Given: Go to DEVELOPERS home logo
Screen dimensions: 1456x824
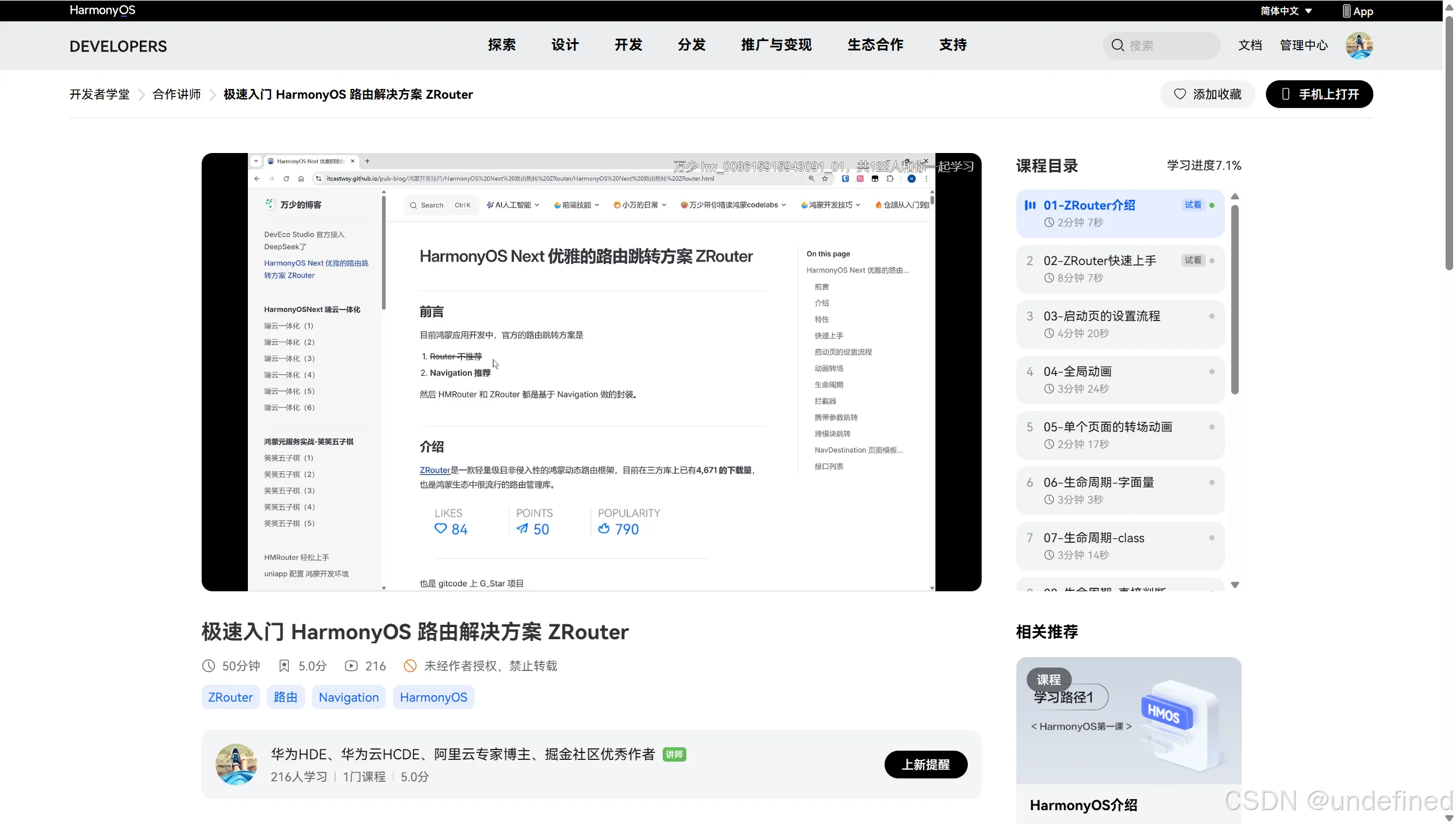Looking at the screenshot, I should [x=118, y=46].
